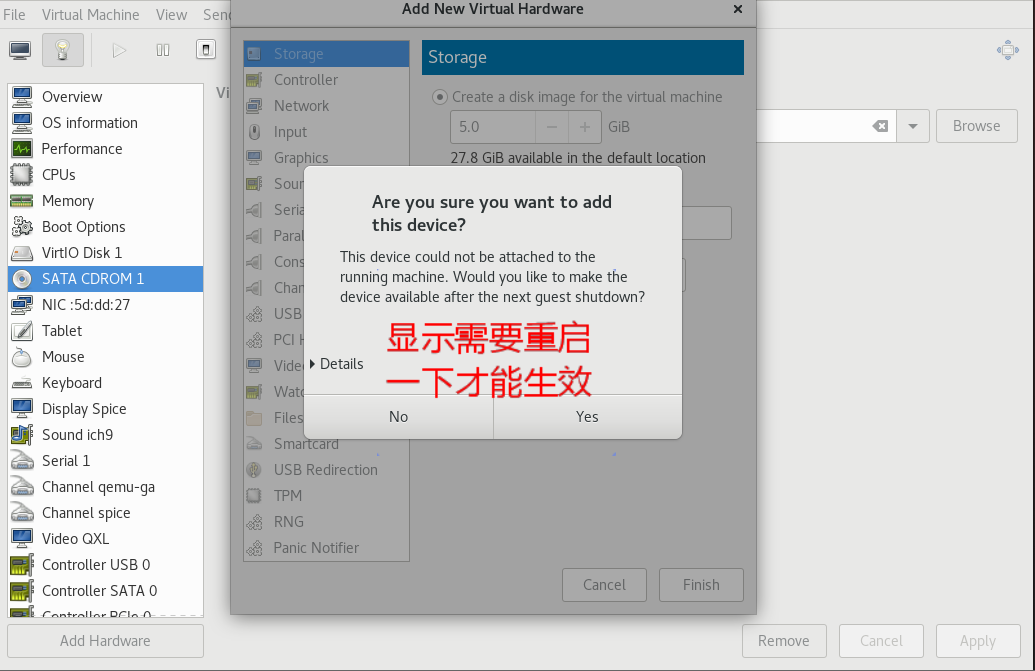This screenshot has width=1035, height=671.
Task: Confirm adding device with Yes
Action: (x=587, y=417)
